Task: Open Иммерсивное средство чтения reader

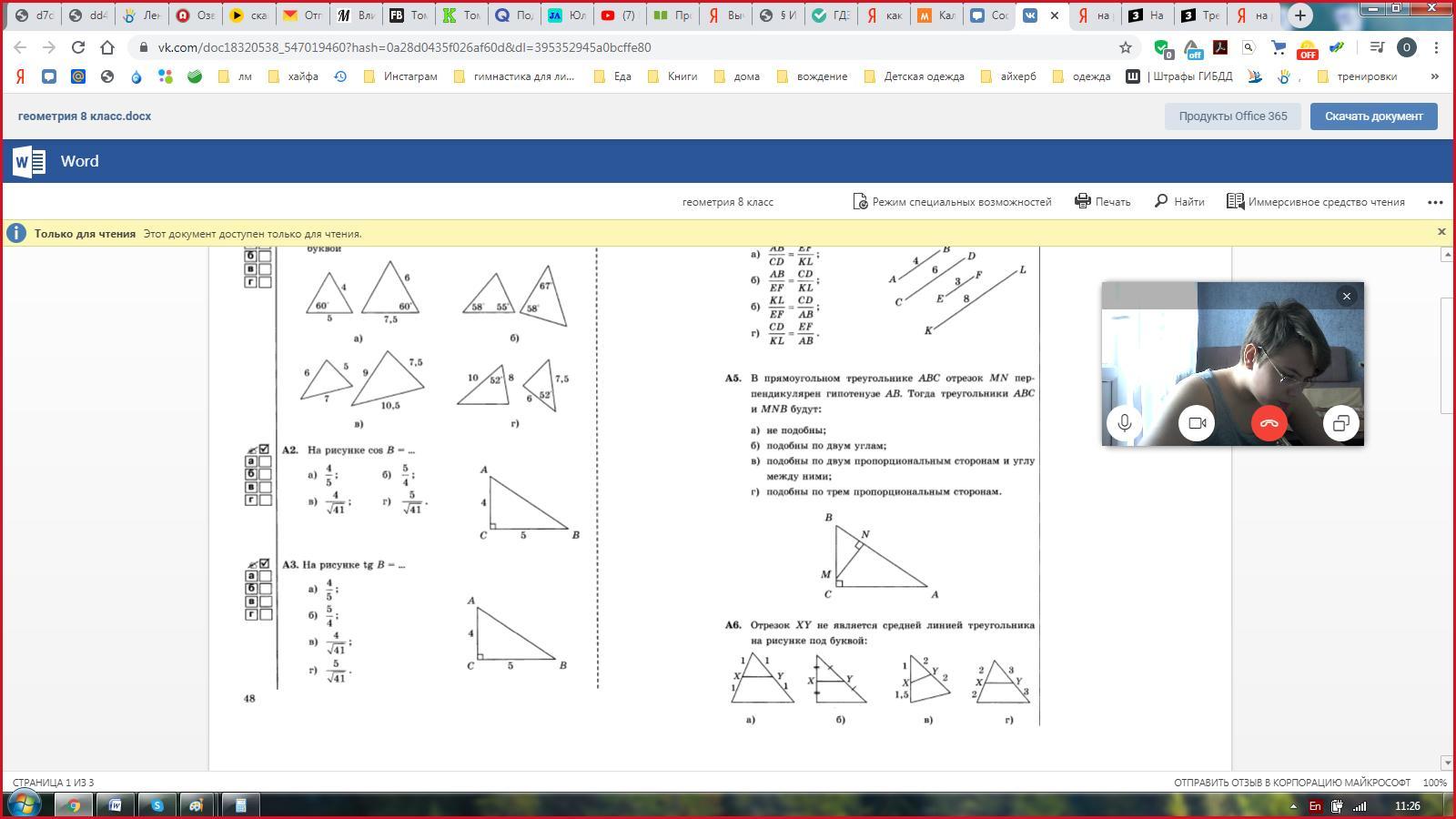Action: 1315,201
